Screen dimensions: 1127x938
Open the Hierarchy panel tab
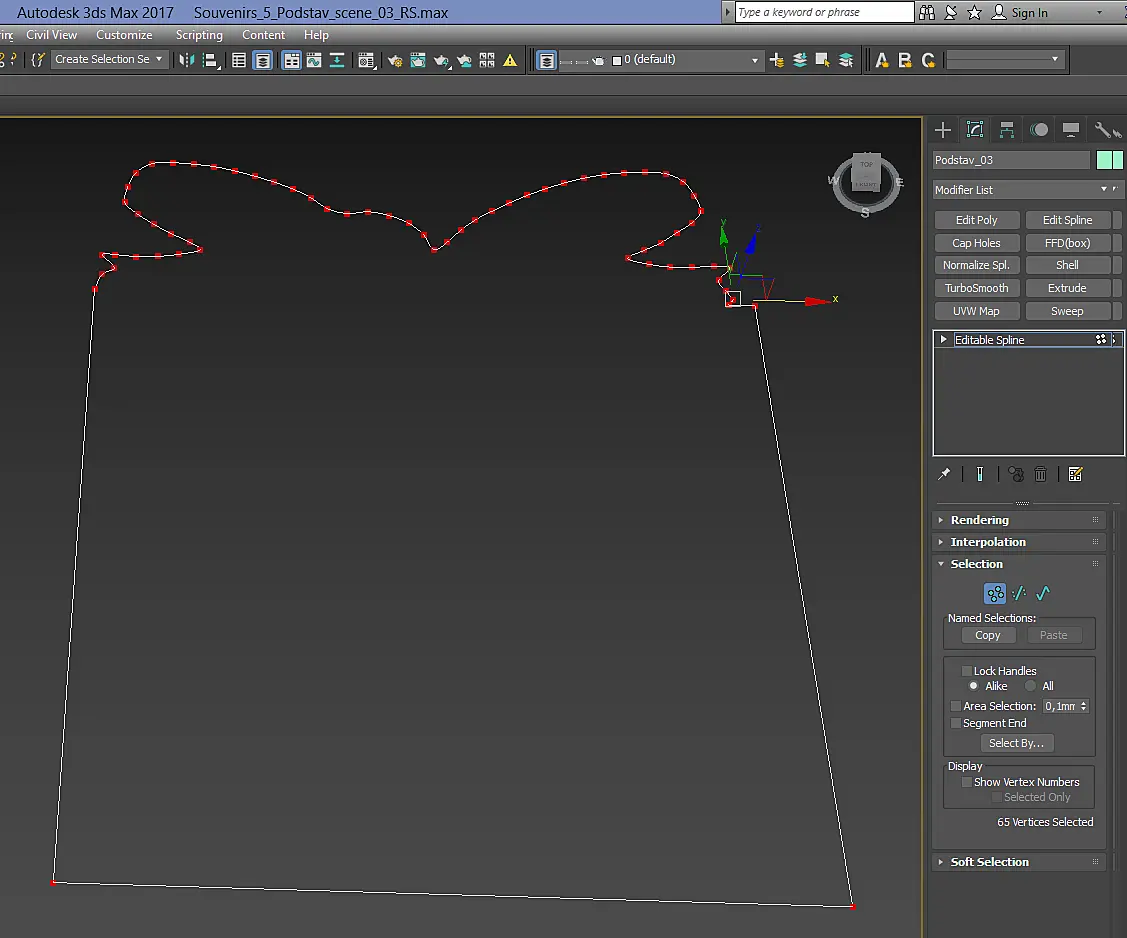tap(1007, 130)
